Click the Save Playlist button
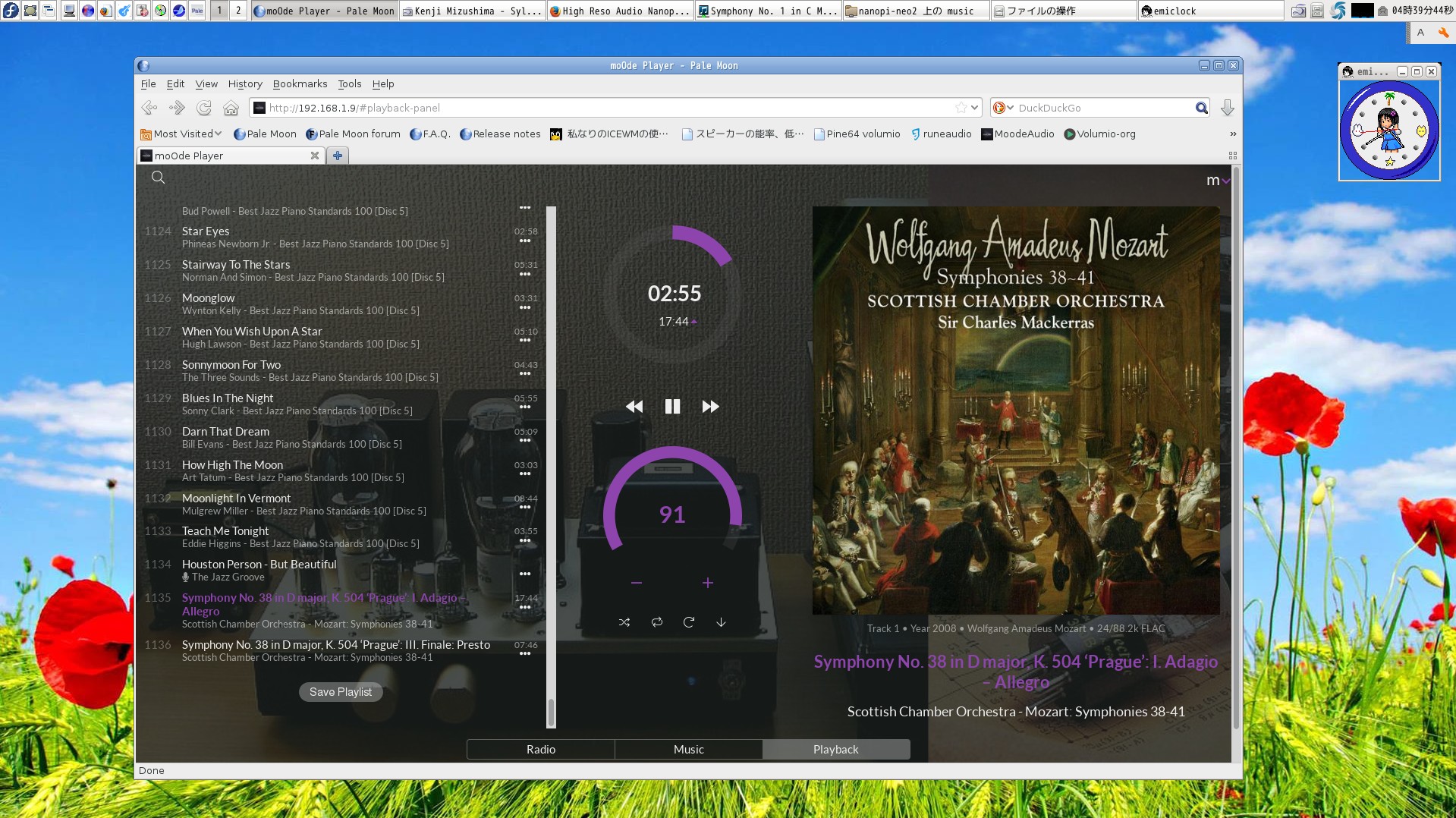Viewport: 1456px width, 818px height. click(340, 691)
